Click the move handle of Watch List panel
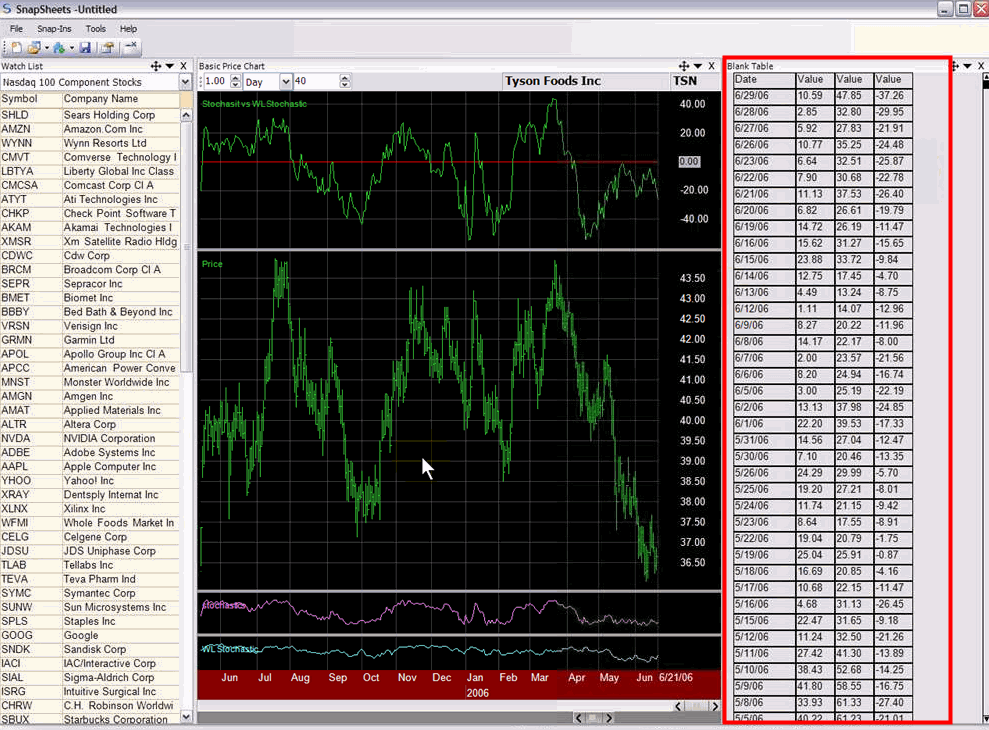This screenshot has width=989, height=730. [156, 66]
